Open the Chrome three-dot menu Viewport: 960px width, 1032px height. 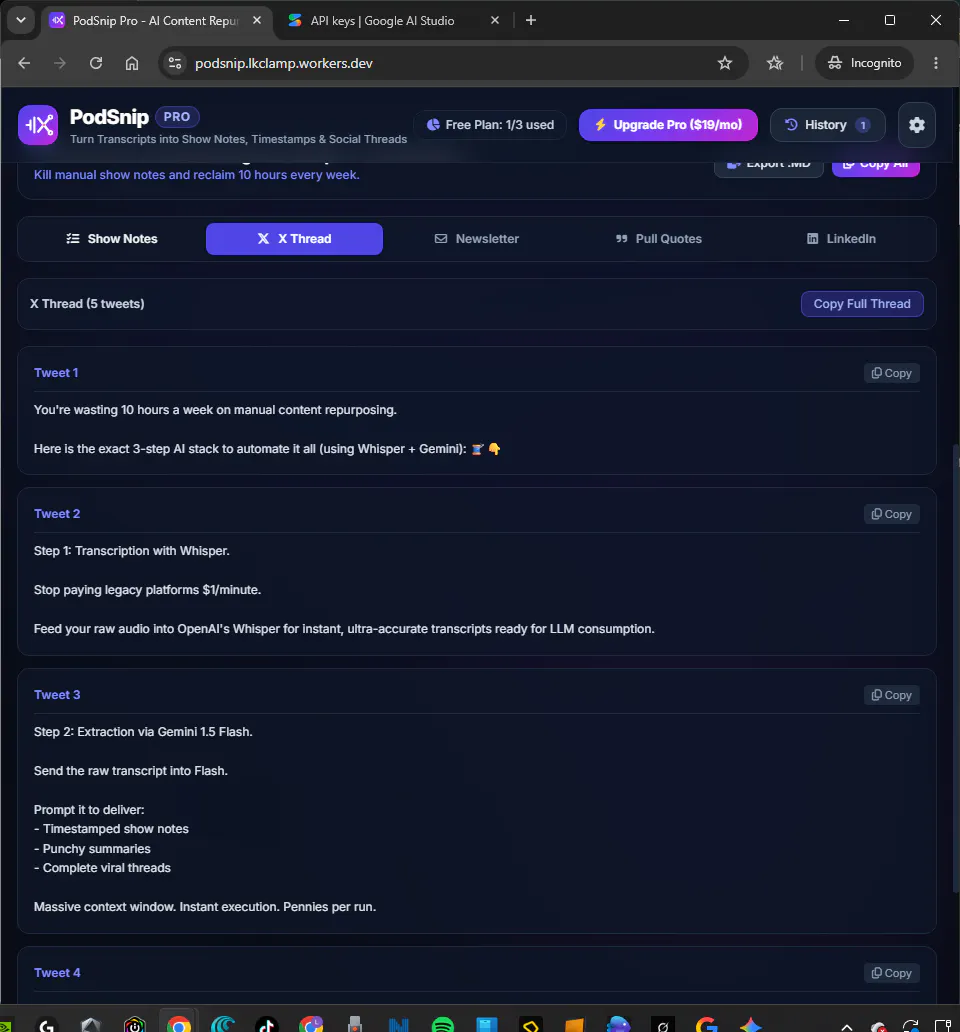936,63
